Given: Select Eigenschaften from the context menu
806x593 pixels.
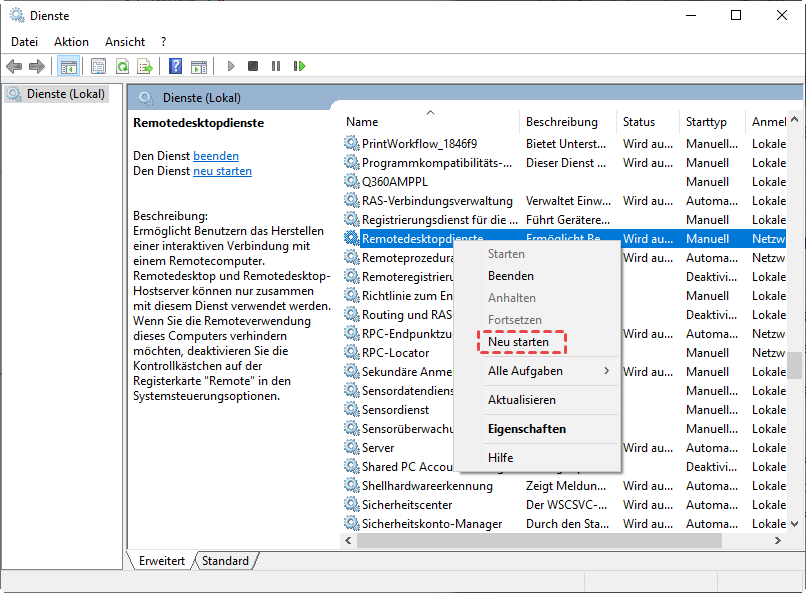Looking at the screenshot, I should click(x=526, y=429).
